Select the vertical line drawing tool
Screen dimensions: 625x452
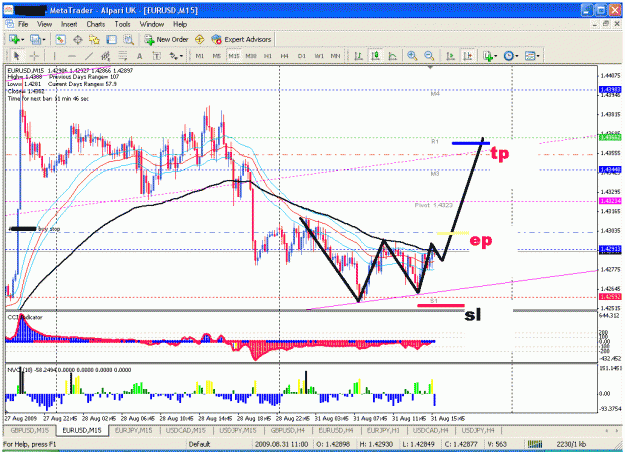(55, 56)
